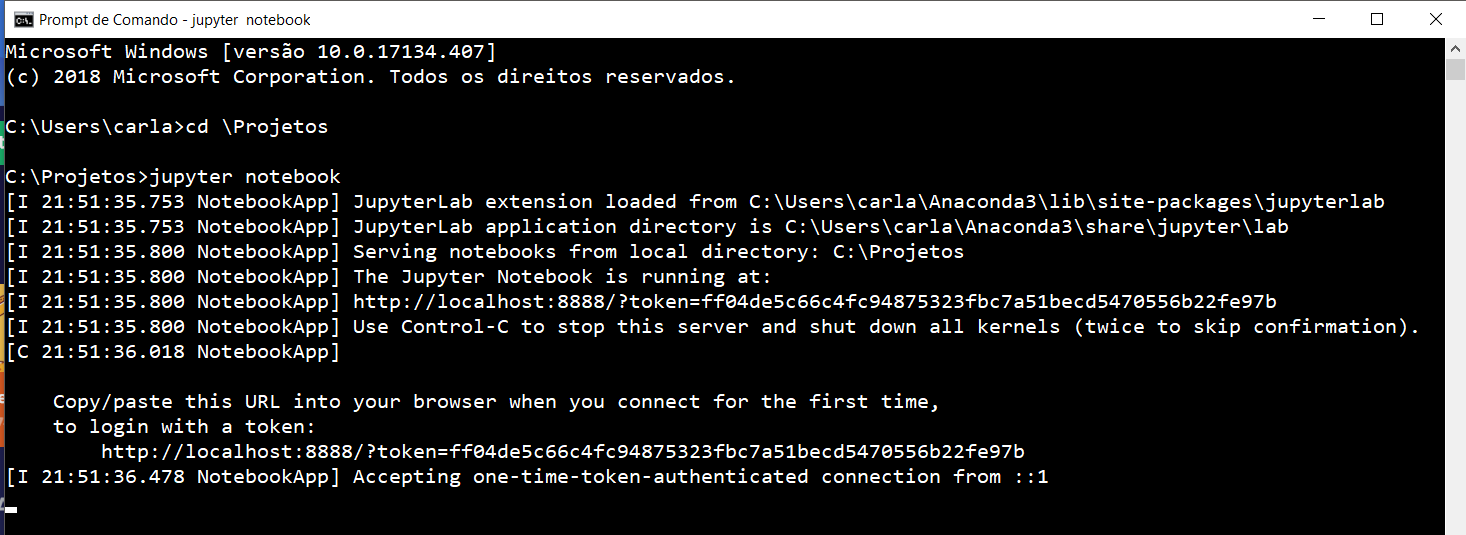Click the indented localhost token URL under 'to login with a token'
Viewport: 1466px width, 535px height.
click(x=563, y=452)
